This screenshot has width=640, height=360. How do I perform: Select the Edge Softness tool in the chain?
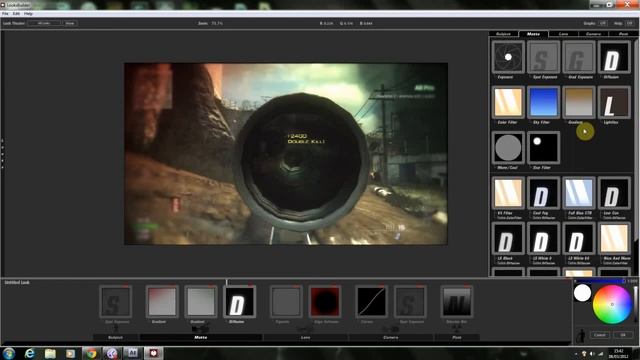coord(325,302)
